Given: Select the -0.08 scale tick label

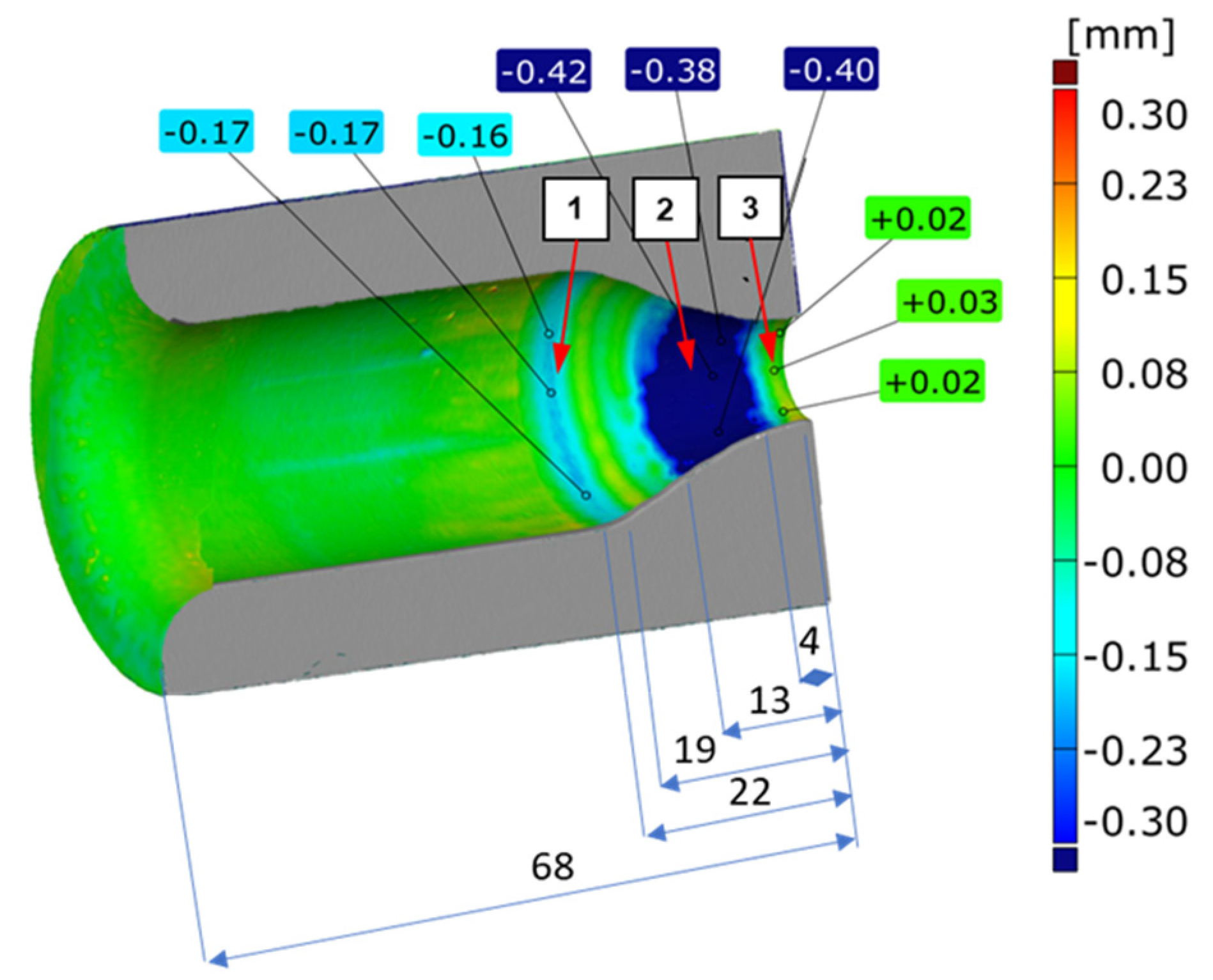Looking at the screenshot, I should [x=1136, y=563].
